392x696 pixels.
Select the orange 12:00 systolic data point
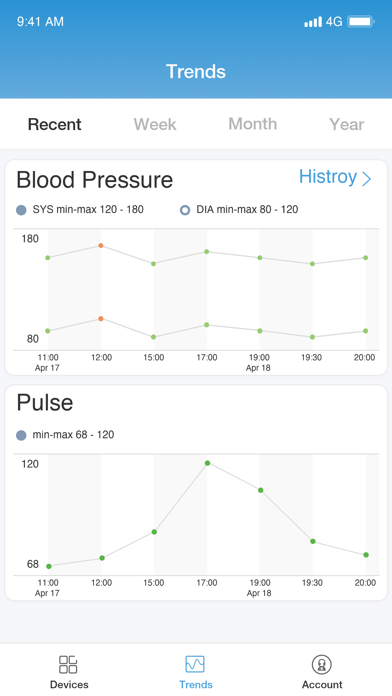pyautogui.click(x=101, y=245)
